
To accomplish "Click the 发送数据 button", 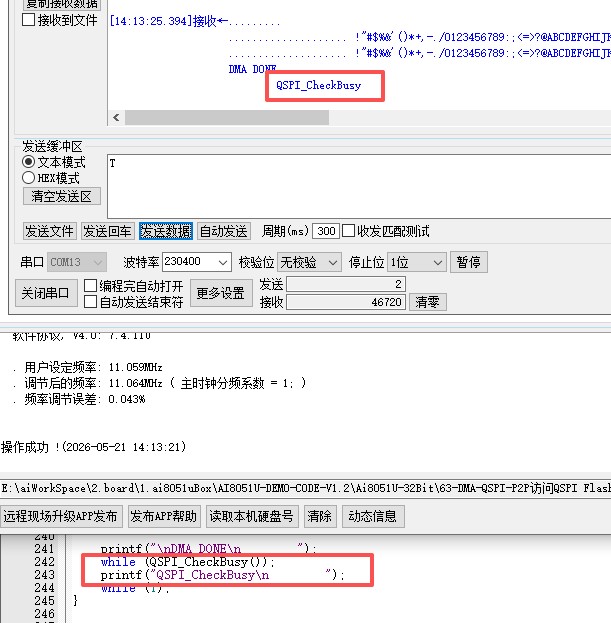I will click(166, 231).
